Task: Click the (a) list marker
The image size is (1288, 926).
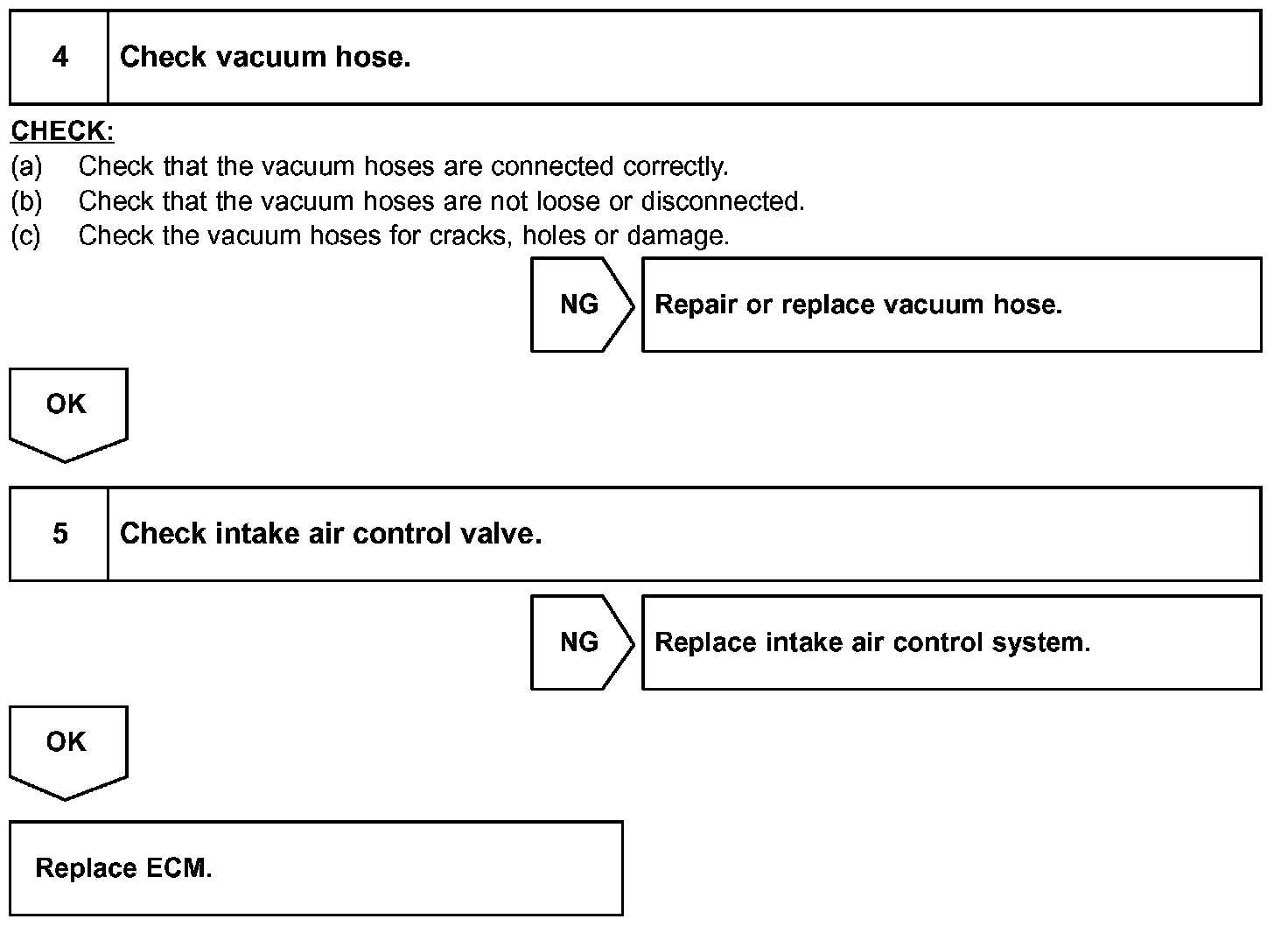Action: coord(26,166)
